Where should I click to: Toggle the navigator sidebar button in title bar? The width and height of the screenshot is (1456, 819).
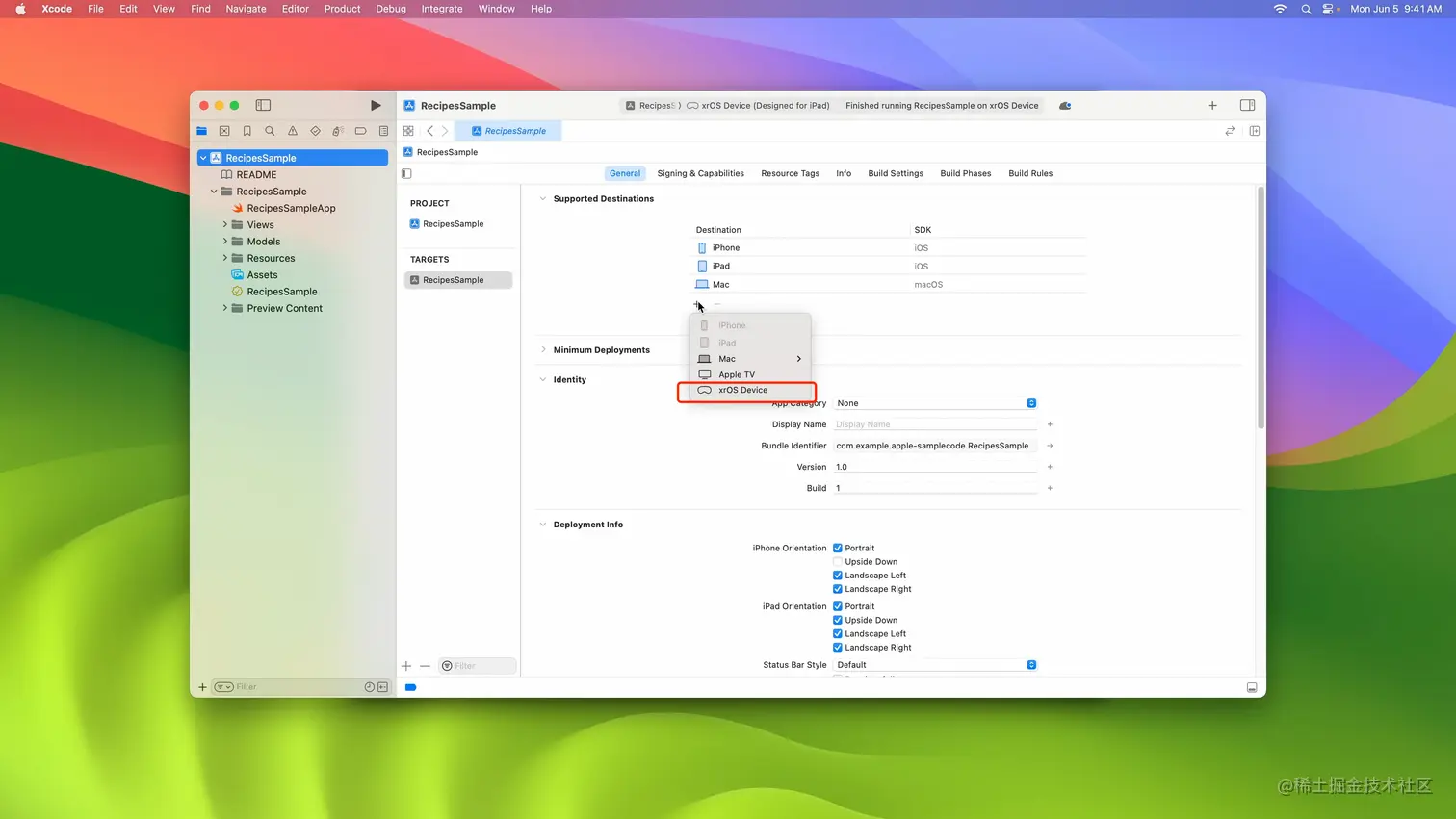(x=263, y=105)
